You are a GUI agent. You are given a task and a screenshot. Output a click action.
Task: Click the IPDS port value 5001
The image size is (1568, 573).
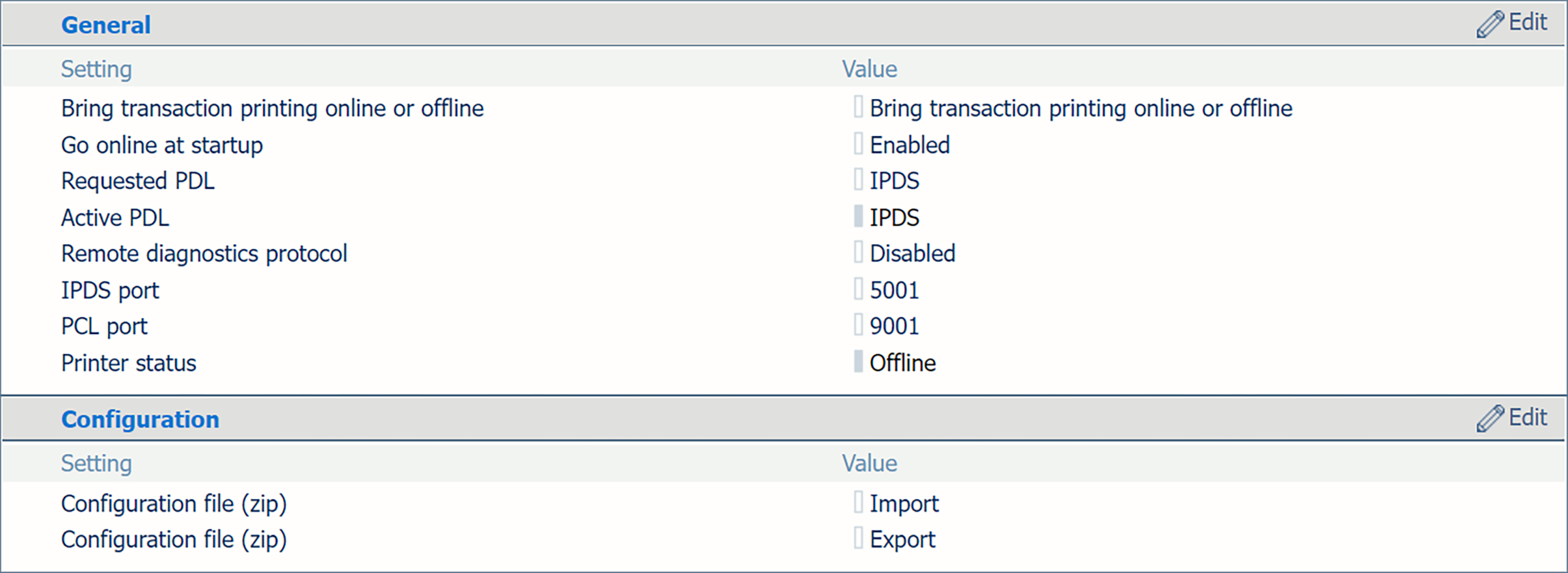pyautogui.click(x=895, y=290)
